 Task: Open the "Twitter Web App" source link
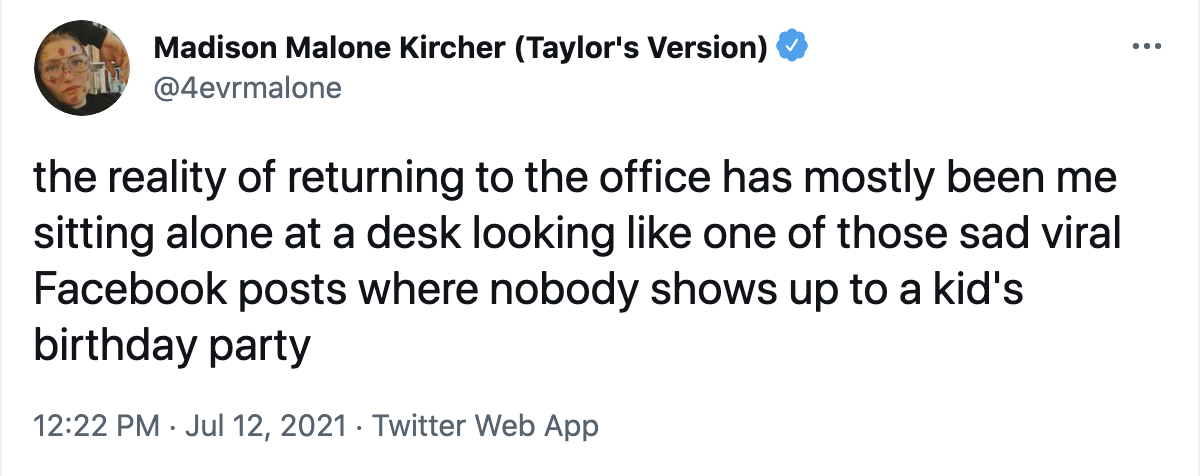(x=486, y=427)
